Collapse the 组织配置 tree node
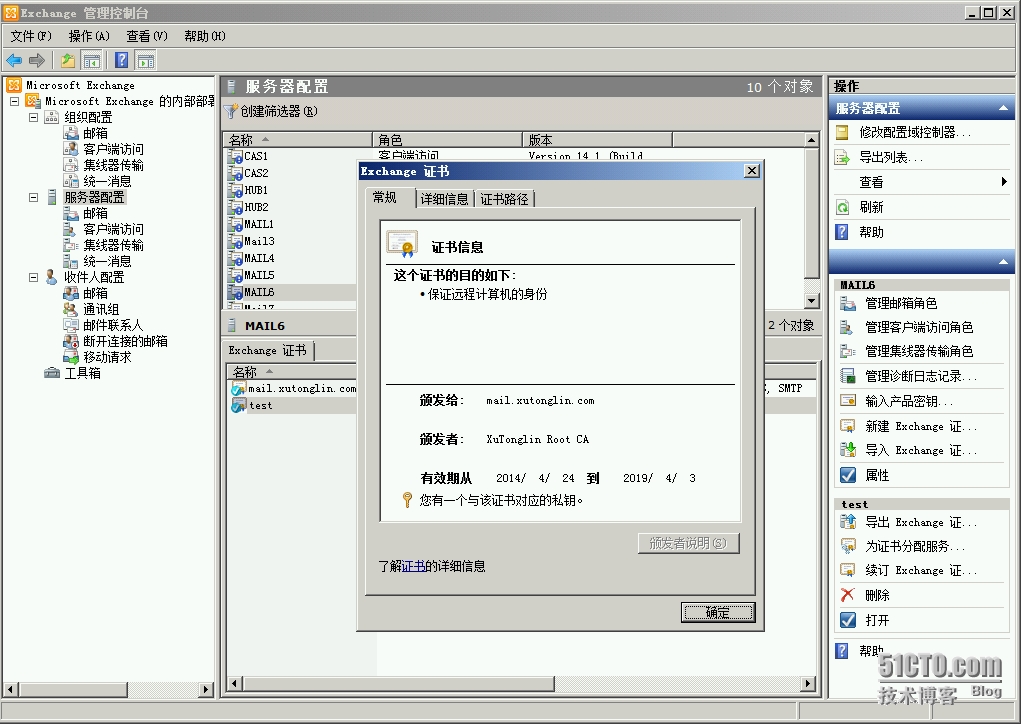The width and height of the screenshot is (1021, 724). (x=34, y=118)
